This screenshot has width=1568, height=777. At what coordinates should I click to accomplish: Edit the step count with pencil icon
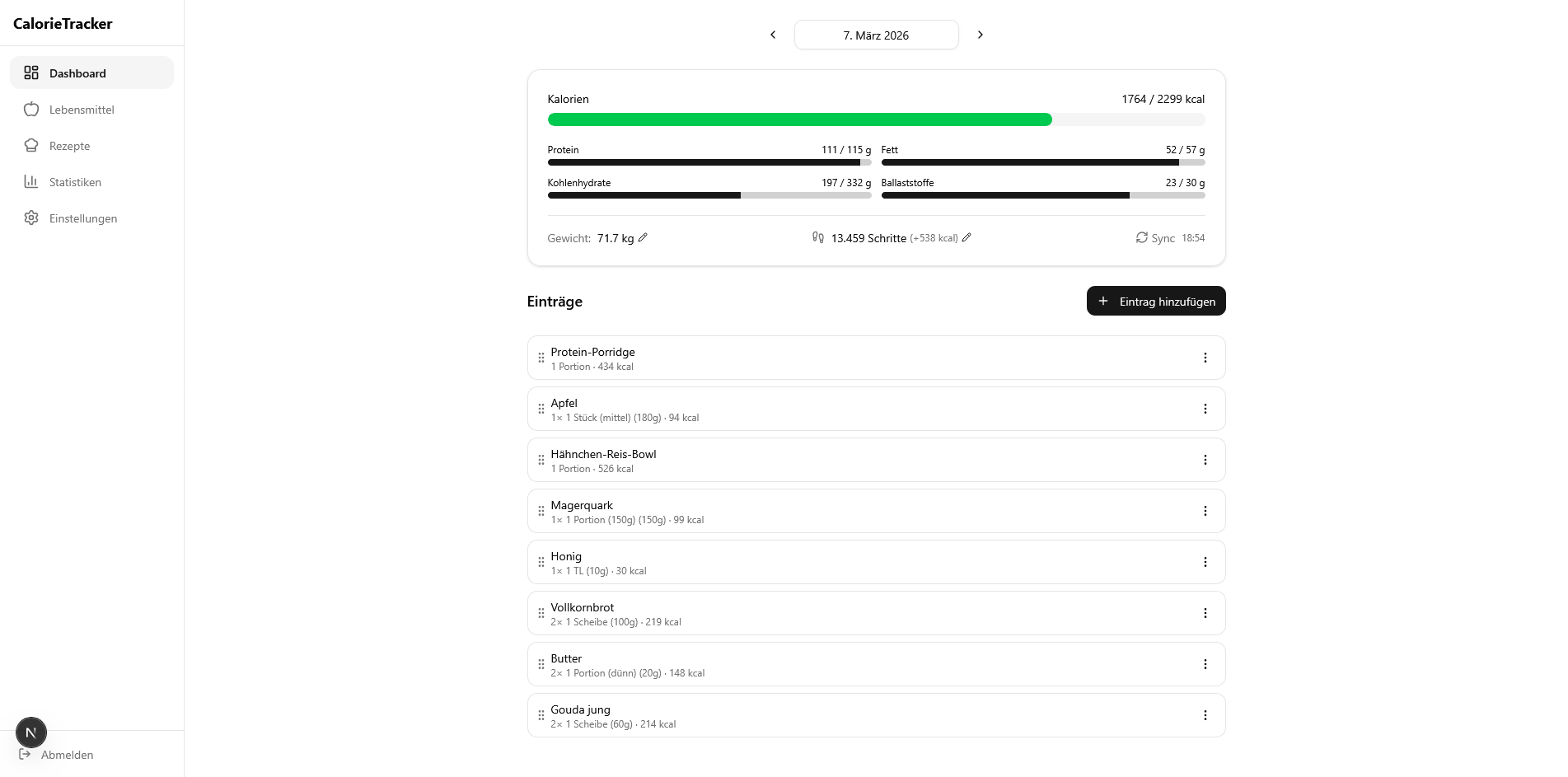point(967,237)
